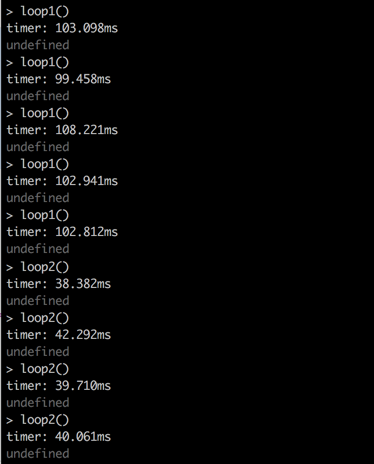This screenshot has width=374, height=464.
Task: Select the 38.382ms timer result
Action: click(x=59, y=284)
